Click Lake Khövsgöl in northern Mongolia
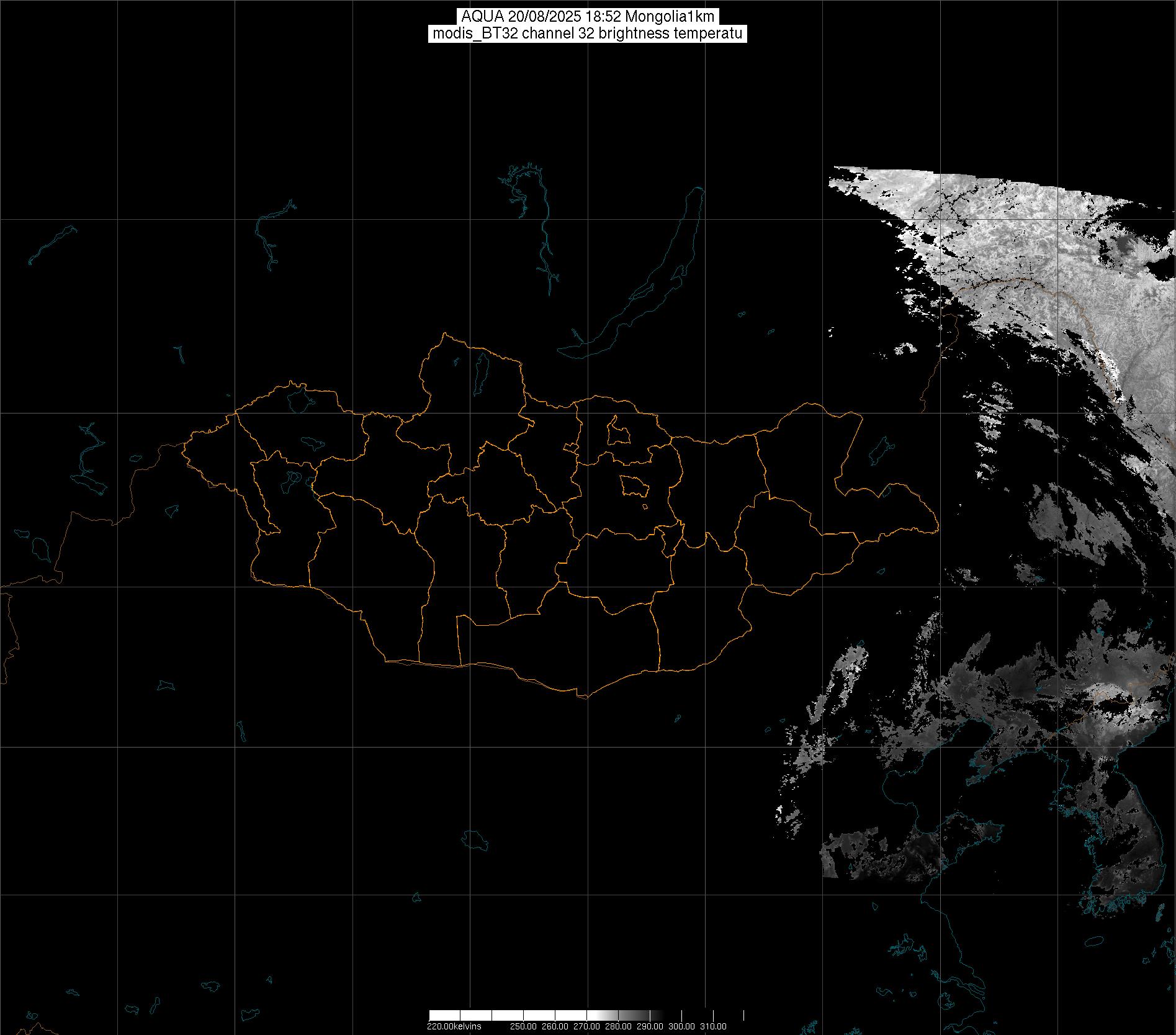Screen dimensions: 1176x1035 [x=480, y=371]
